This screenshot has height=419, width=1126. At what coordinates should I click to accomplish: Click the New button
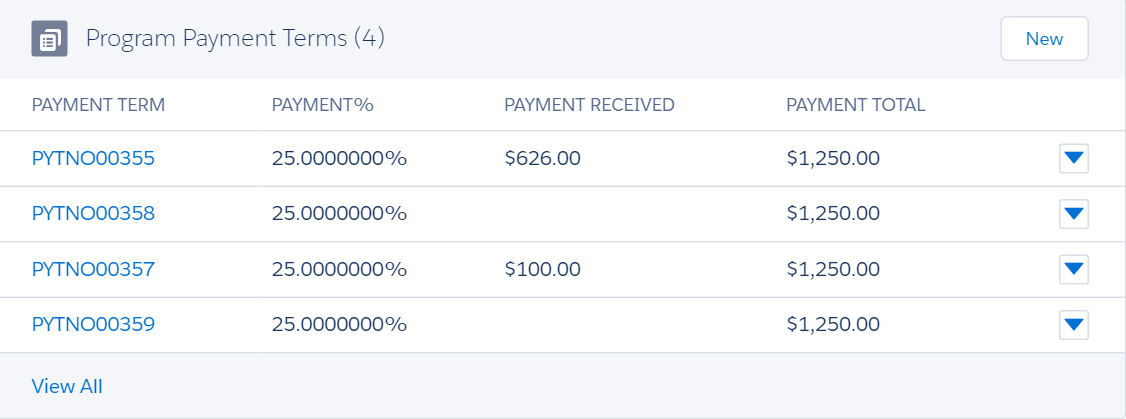coord(1044,39)
